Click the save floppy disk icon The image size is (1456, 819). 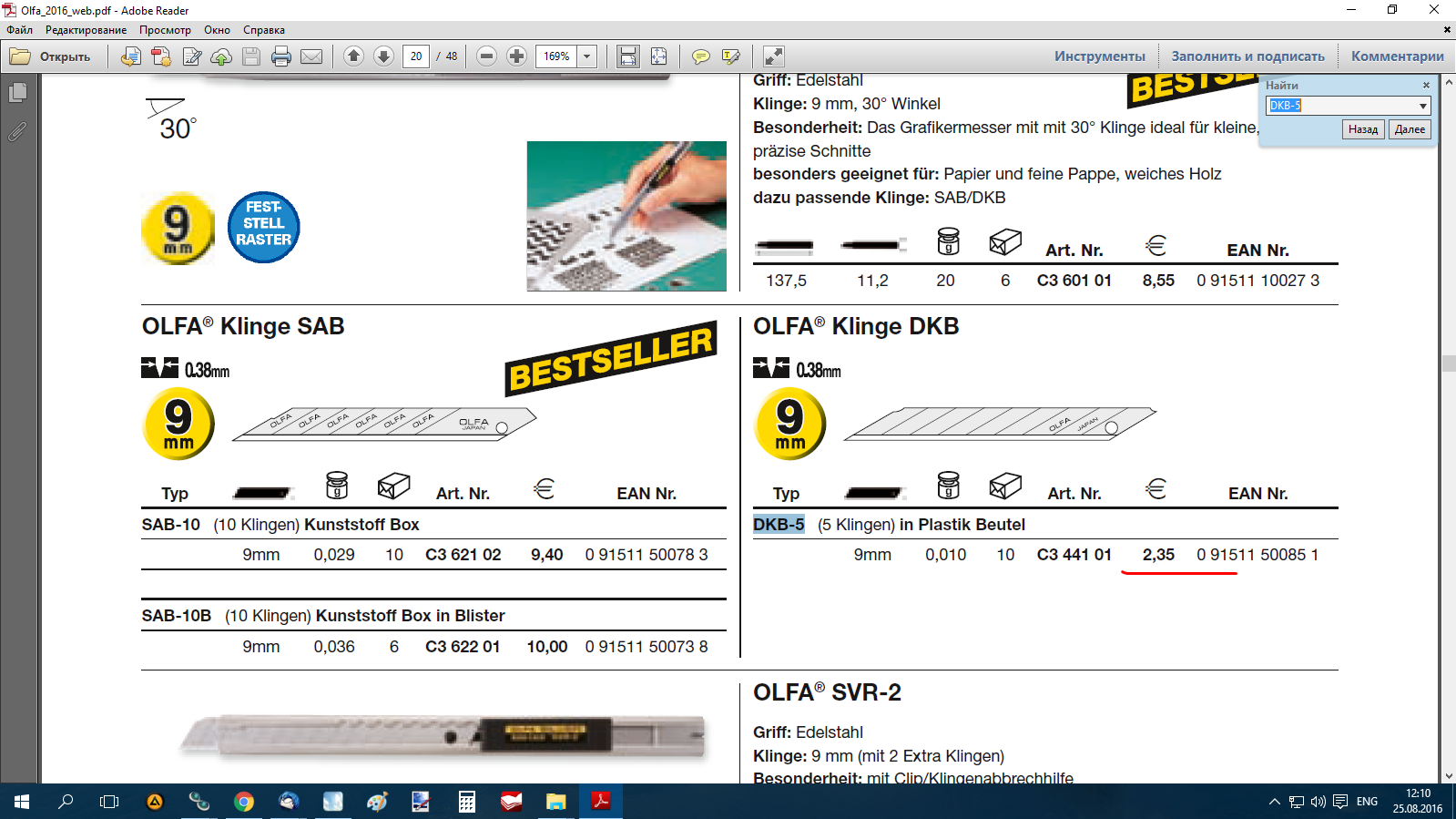[251, 56]
